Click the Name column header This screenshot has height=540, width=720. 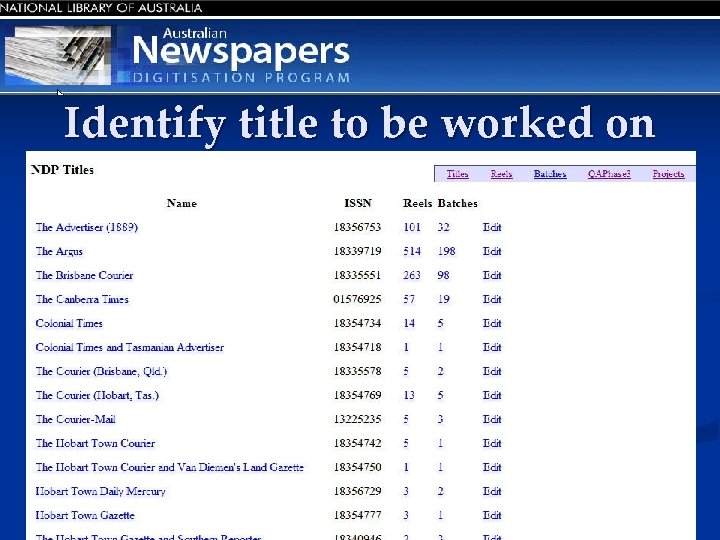click(x=182, y=203)
